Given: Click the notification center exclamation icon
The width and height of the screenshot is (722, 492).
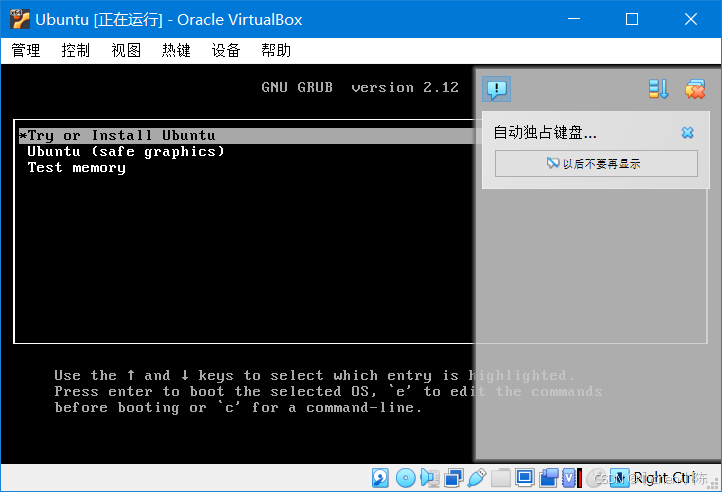Looking at the screenshot, I should click(x=496, y=89).
